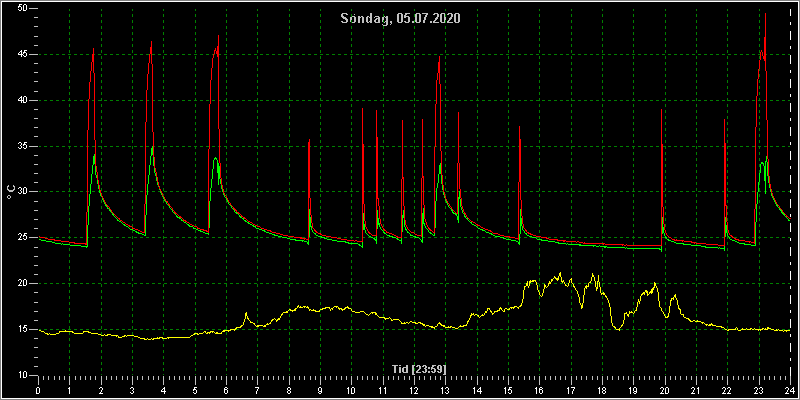Click the yellow curve bump before hour 7
This screenshot has height=400, width=800.
(246, 313)
